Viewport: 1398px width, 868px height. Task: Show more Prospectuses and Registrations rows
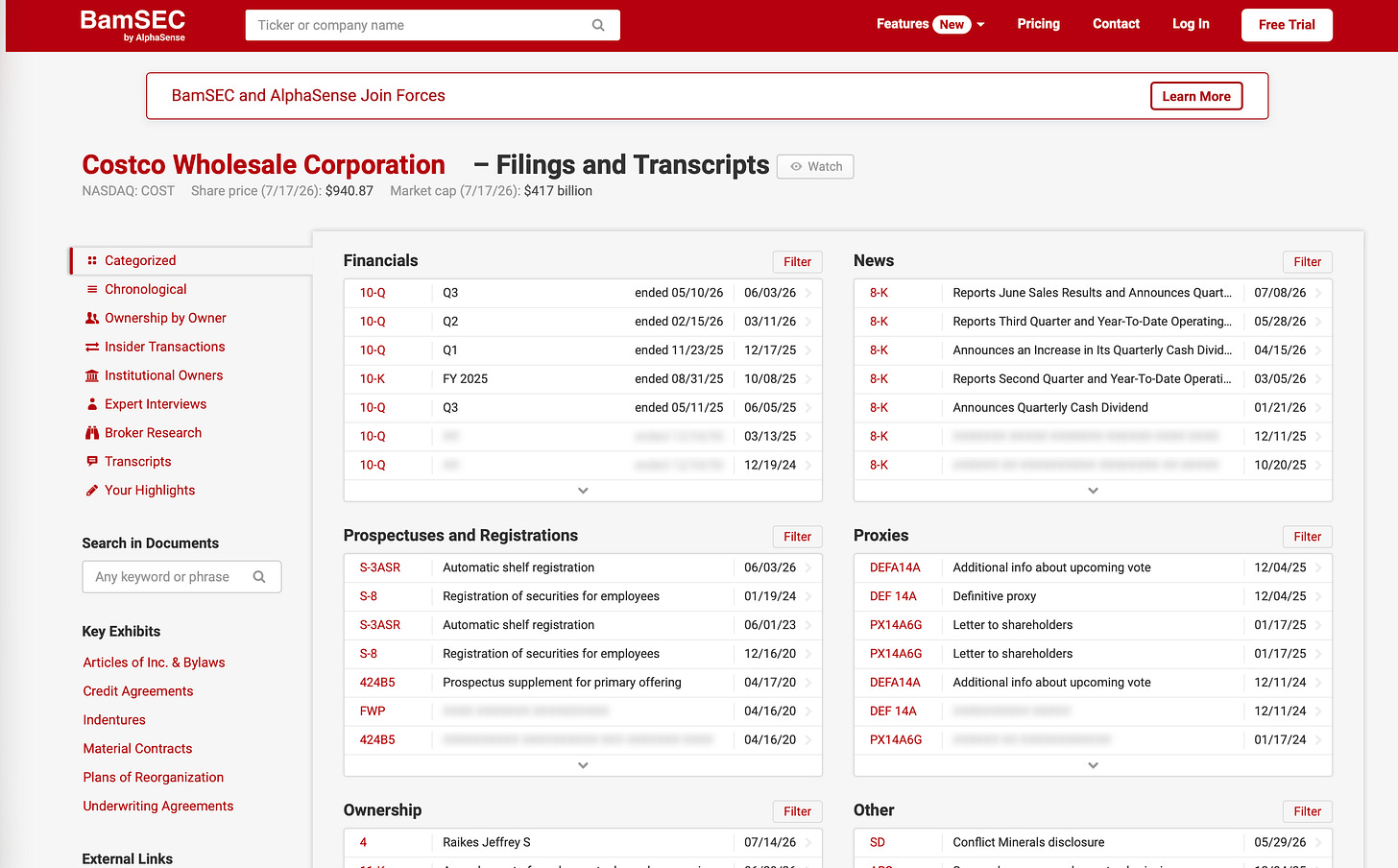[583, 765]
